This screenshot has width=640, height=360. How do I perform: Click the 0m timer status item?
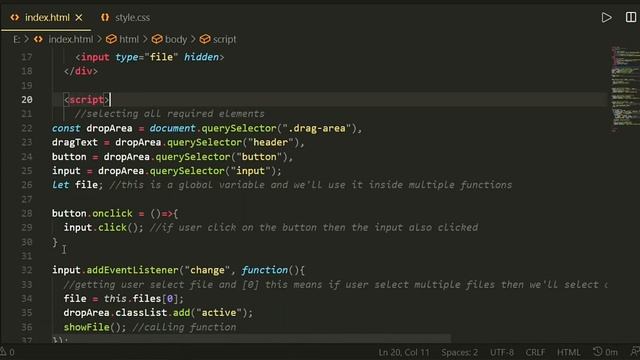605,352
